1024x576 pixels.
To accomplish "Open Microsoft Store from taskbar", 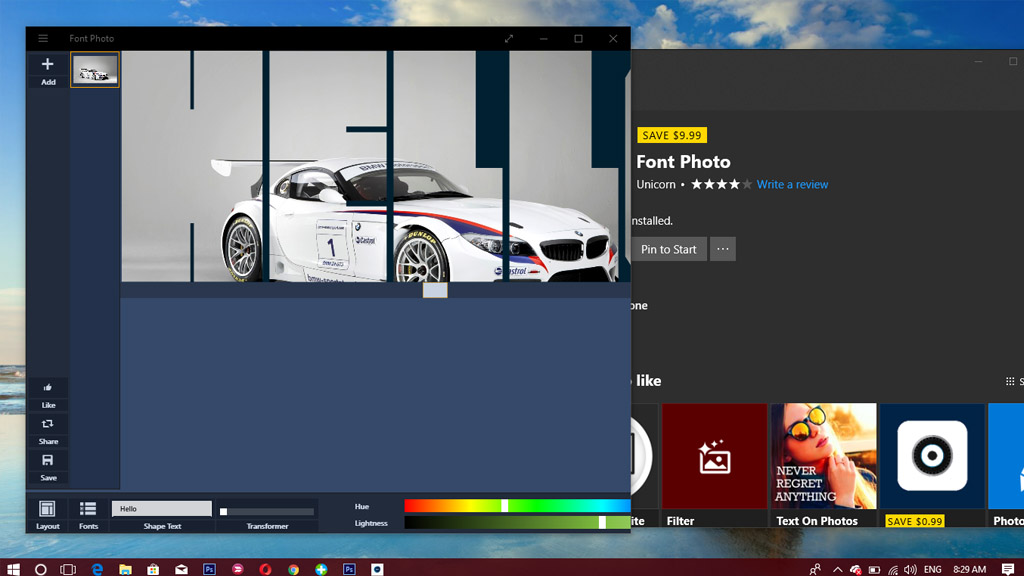I will coord(153,569).
